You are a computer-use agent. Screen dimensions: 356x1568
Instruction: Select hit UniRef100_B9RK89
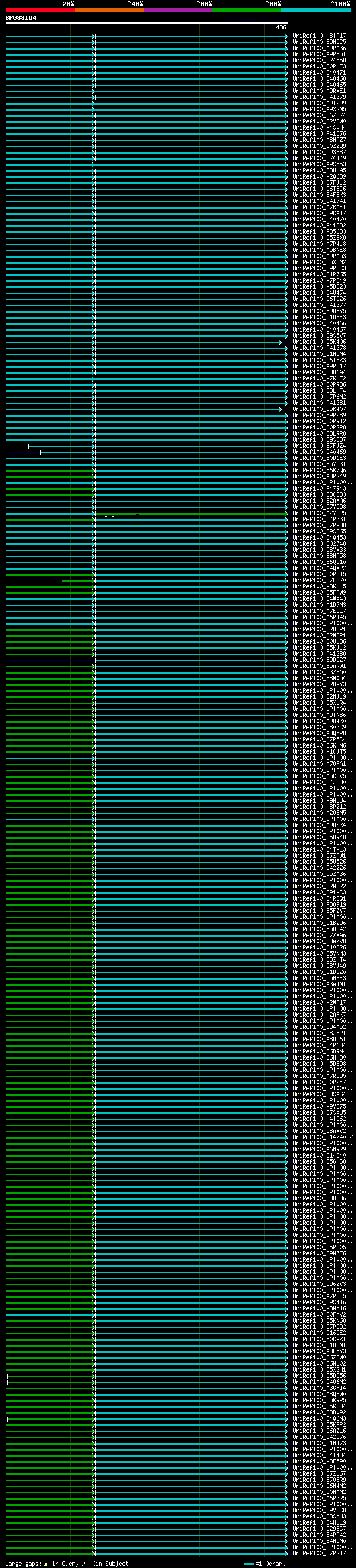319,415
